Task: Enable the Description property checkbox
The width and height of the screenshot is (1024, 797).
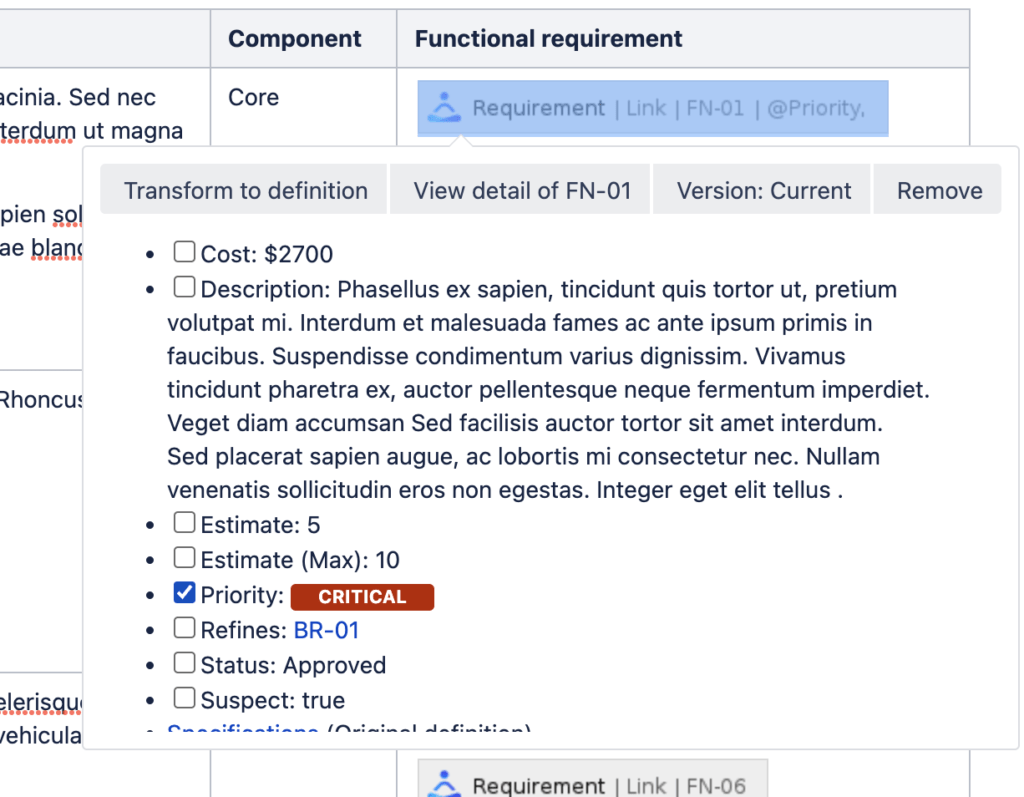Action: [184, 286]
